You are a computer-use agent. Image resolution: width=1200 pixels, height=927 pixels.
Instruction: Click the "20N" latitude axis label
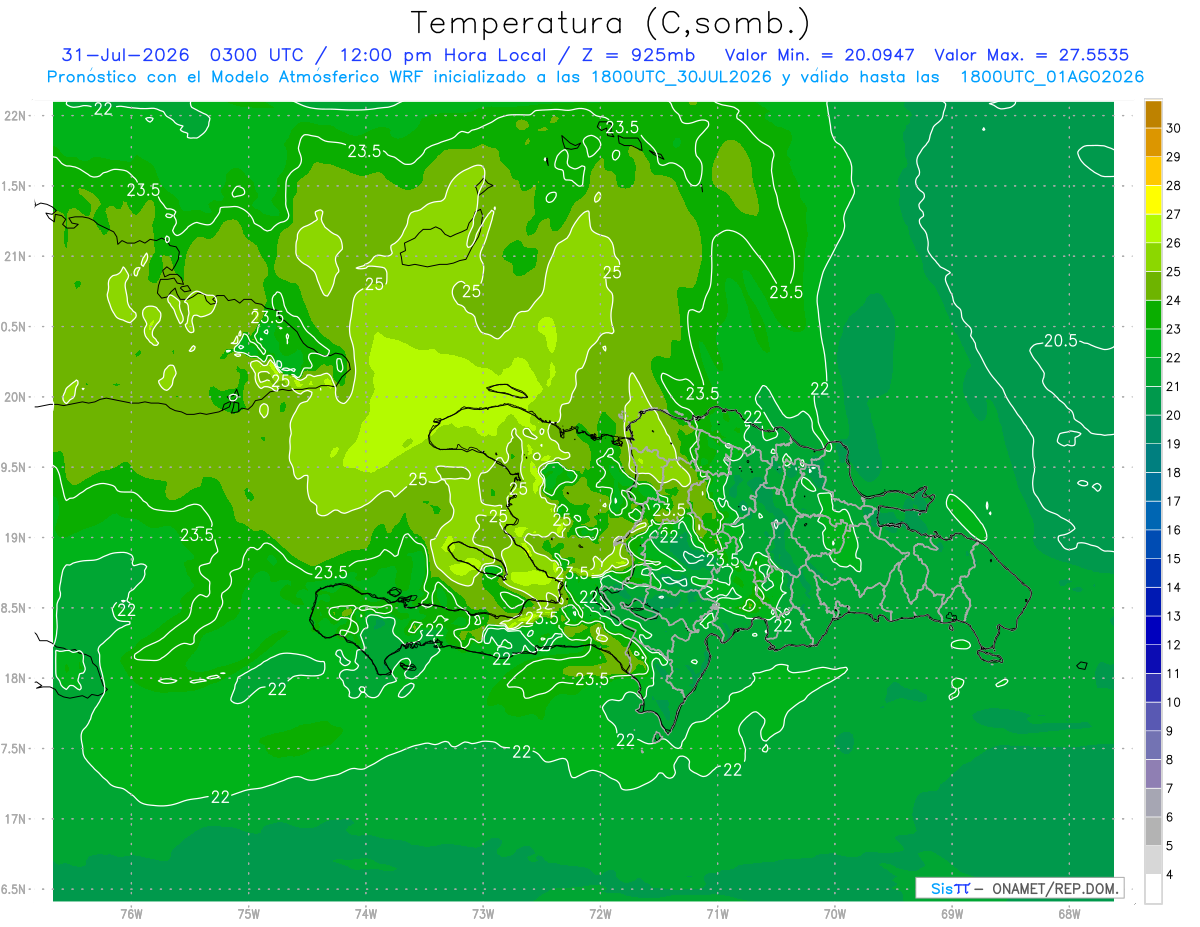[x=14, y=397]
